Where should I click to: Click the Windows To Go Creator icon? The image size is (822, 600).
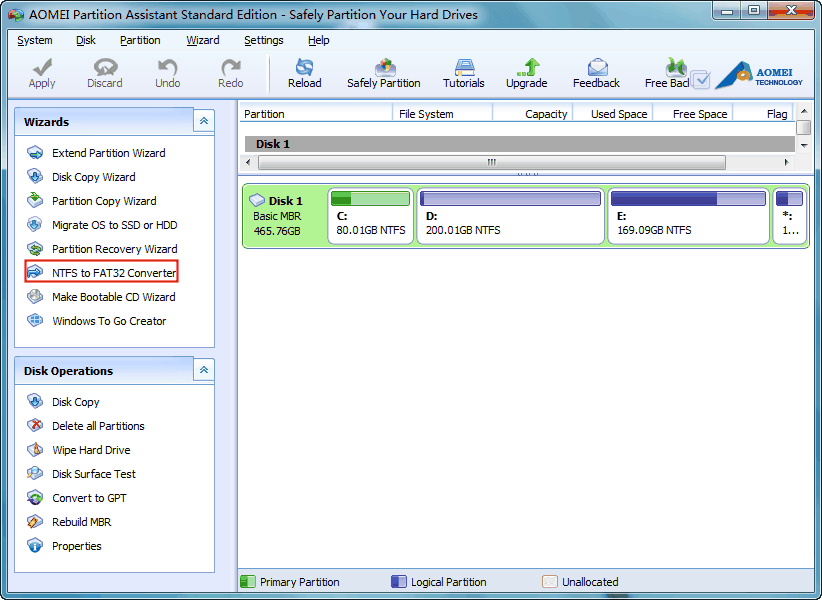point(35,321)
